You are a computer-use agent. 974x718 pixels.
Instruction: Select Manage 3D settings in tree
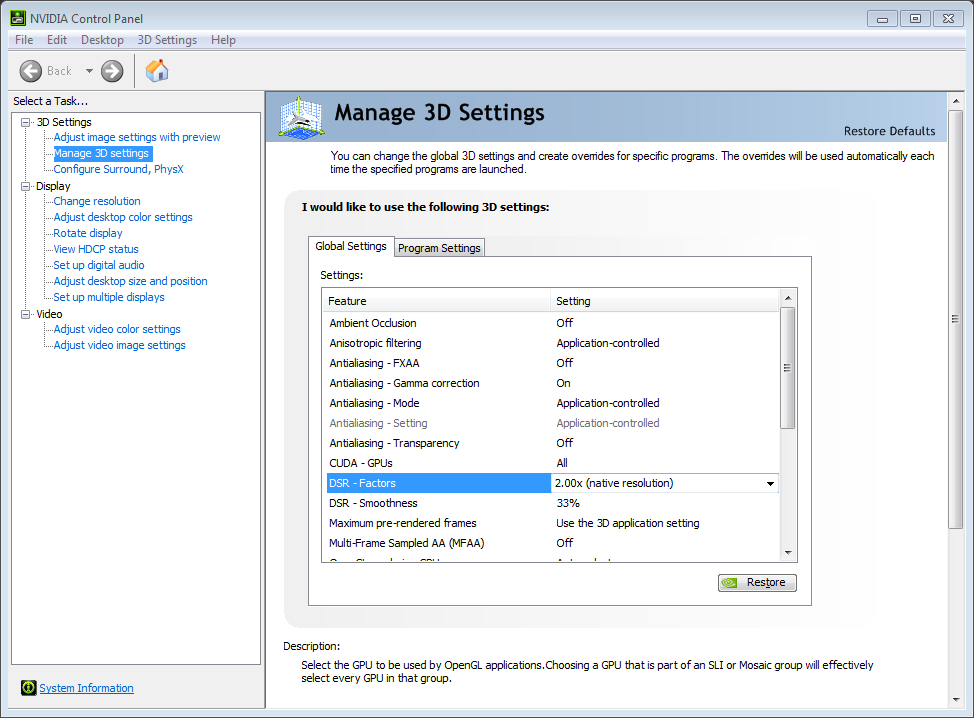point(101,153)
